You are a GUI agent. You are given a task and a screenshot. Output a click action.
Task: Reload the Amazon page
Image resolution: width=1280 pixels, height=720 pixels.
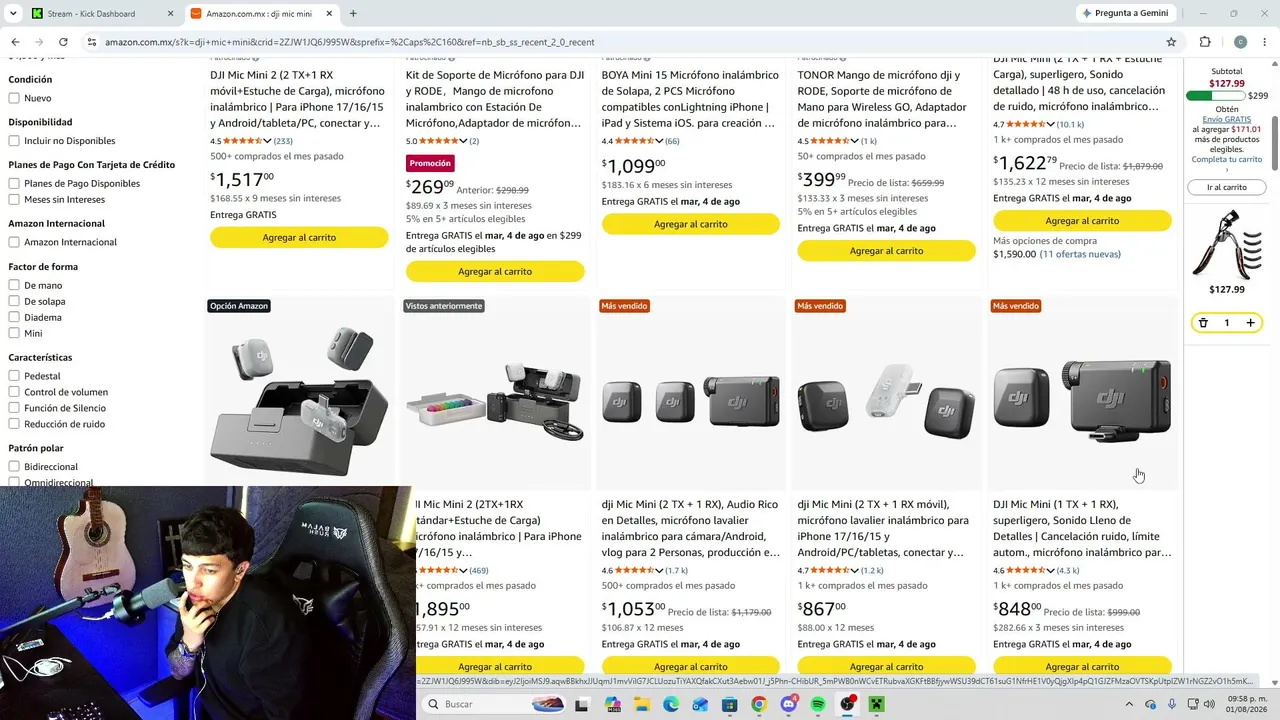(x=63, y=42)
